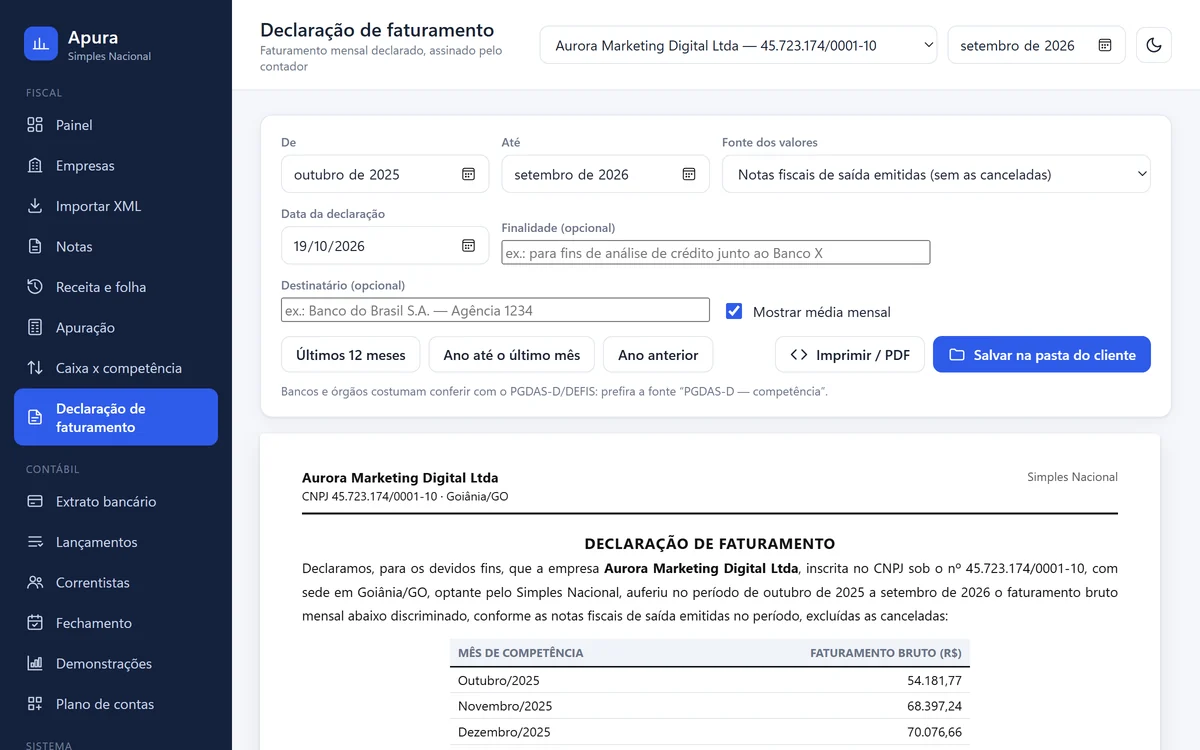The height and width of the screenshot is (750, 1200).
Task: Click the Extrato bancário card icon
Action: 35,502
